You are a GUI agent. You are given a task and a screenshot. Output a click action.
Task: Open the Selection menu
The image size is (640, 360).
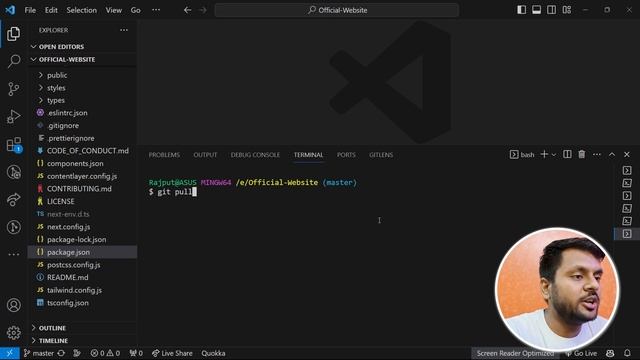click(x=82, y=10)
